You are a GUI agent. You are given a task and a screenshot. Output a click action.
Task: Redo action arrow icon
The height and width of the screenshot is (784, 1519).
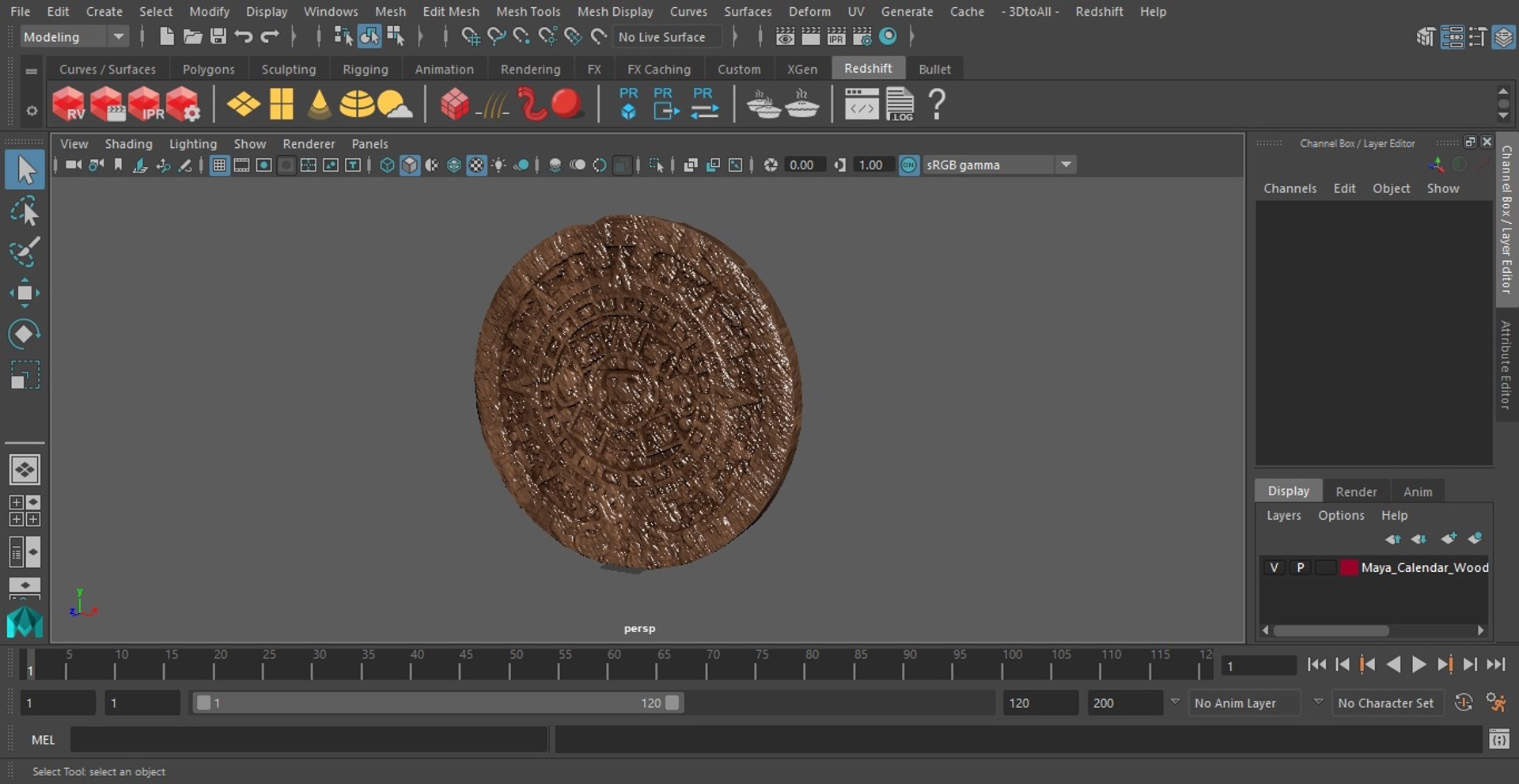click(x=270, y=36)
